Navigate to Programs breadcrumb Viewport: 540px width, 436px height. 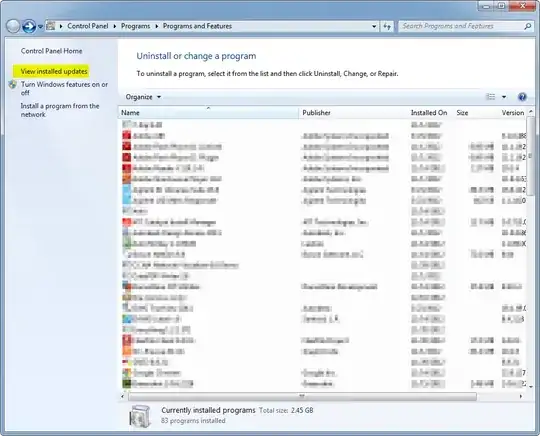135,26
